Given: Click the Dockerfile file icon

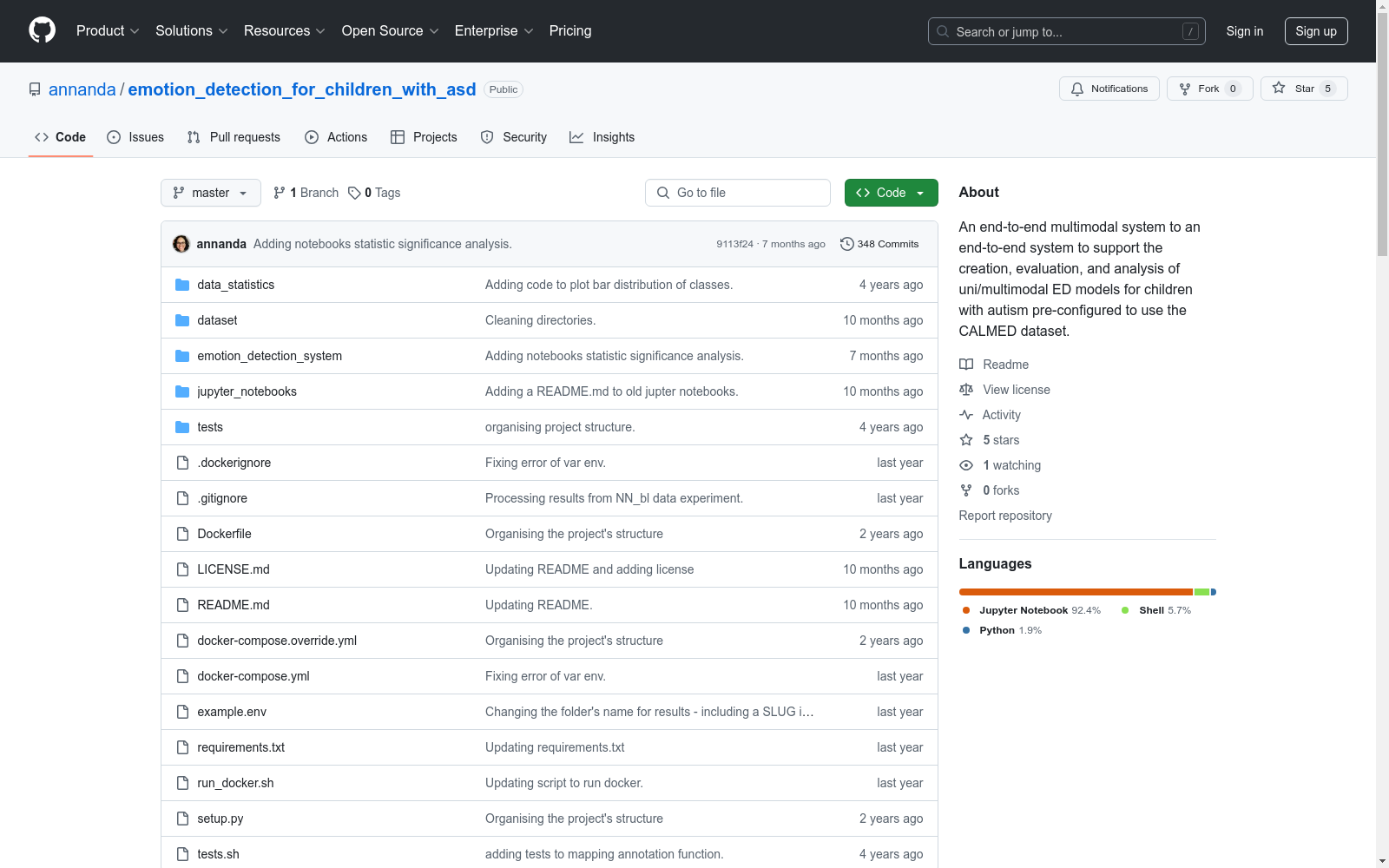Looking at the screenshot, I should coord(182,534).
